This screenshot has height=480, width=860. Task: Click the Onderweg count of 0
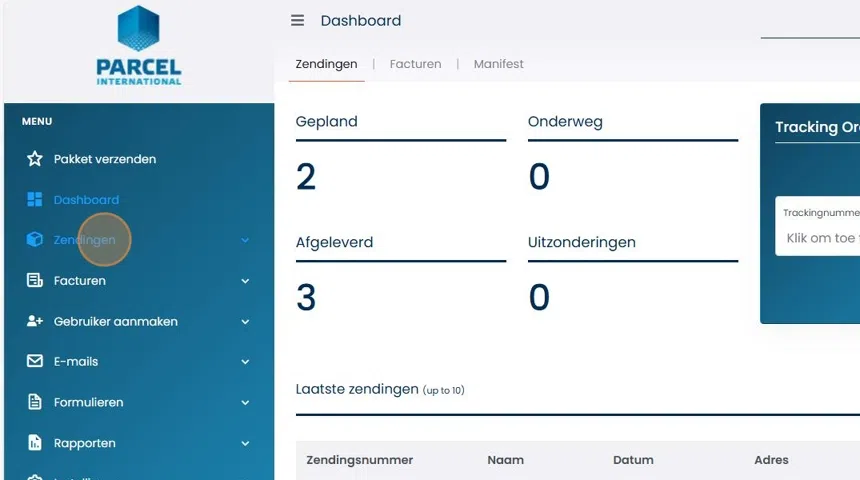539,177
